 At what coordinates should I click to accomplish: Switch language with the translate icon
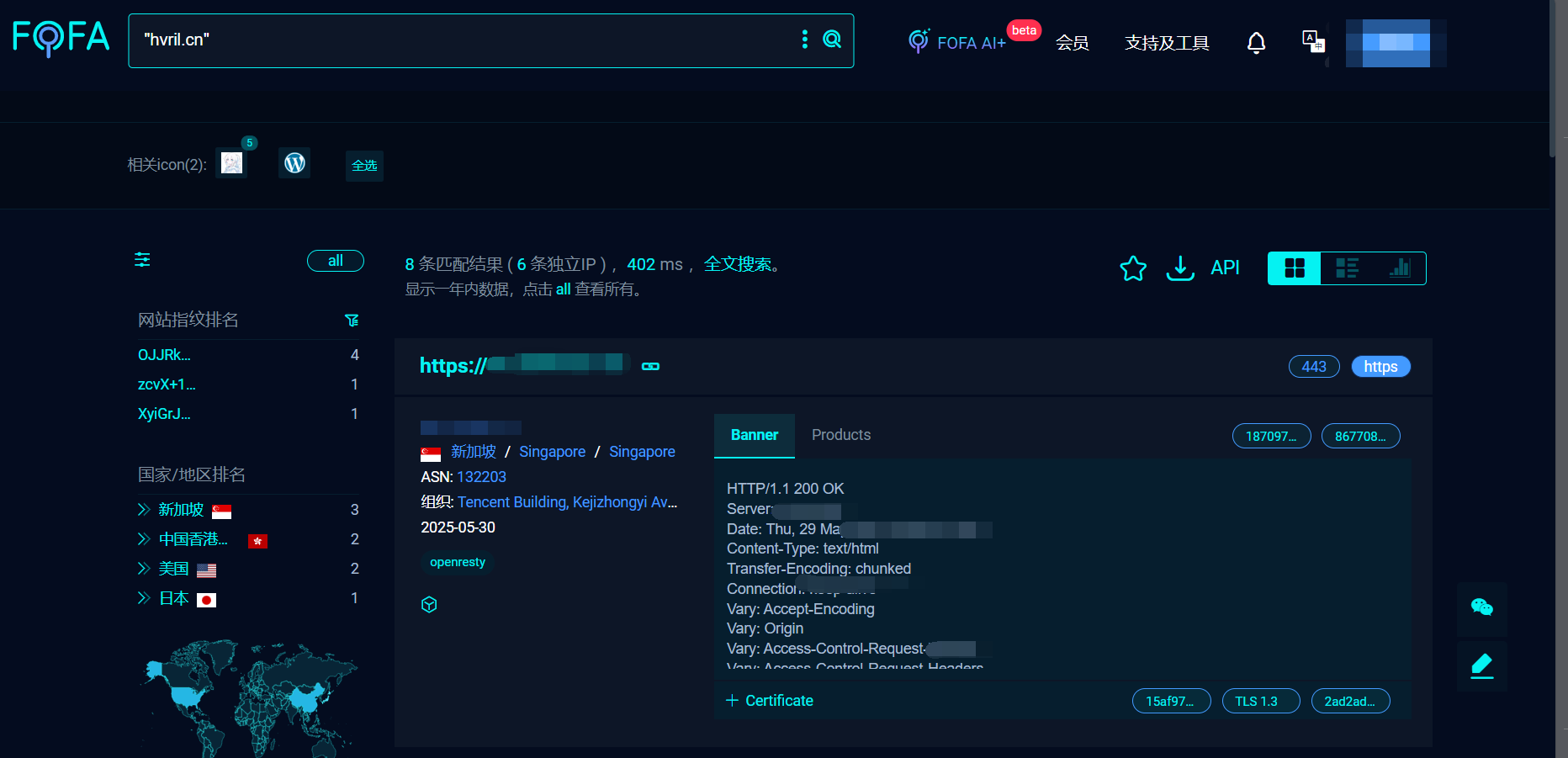click(1313, 40)
